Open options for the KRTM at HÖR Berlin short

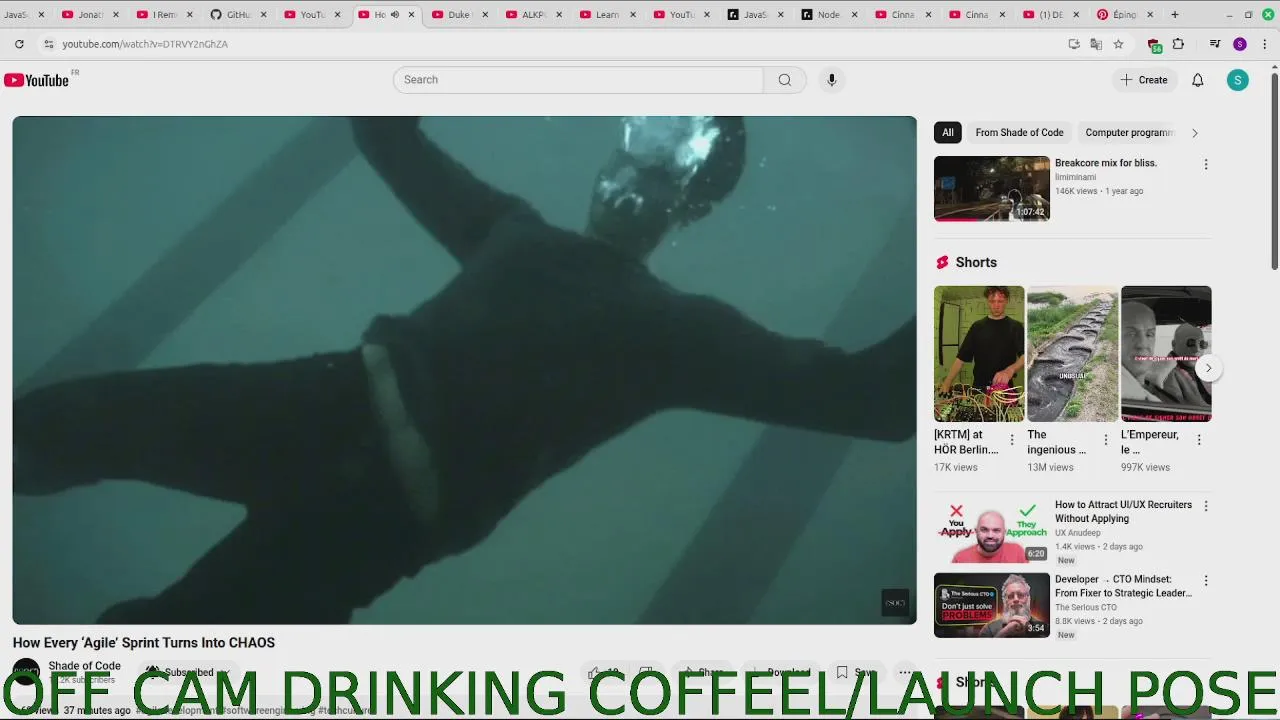tap(1011, 440)
